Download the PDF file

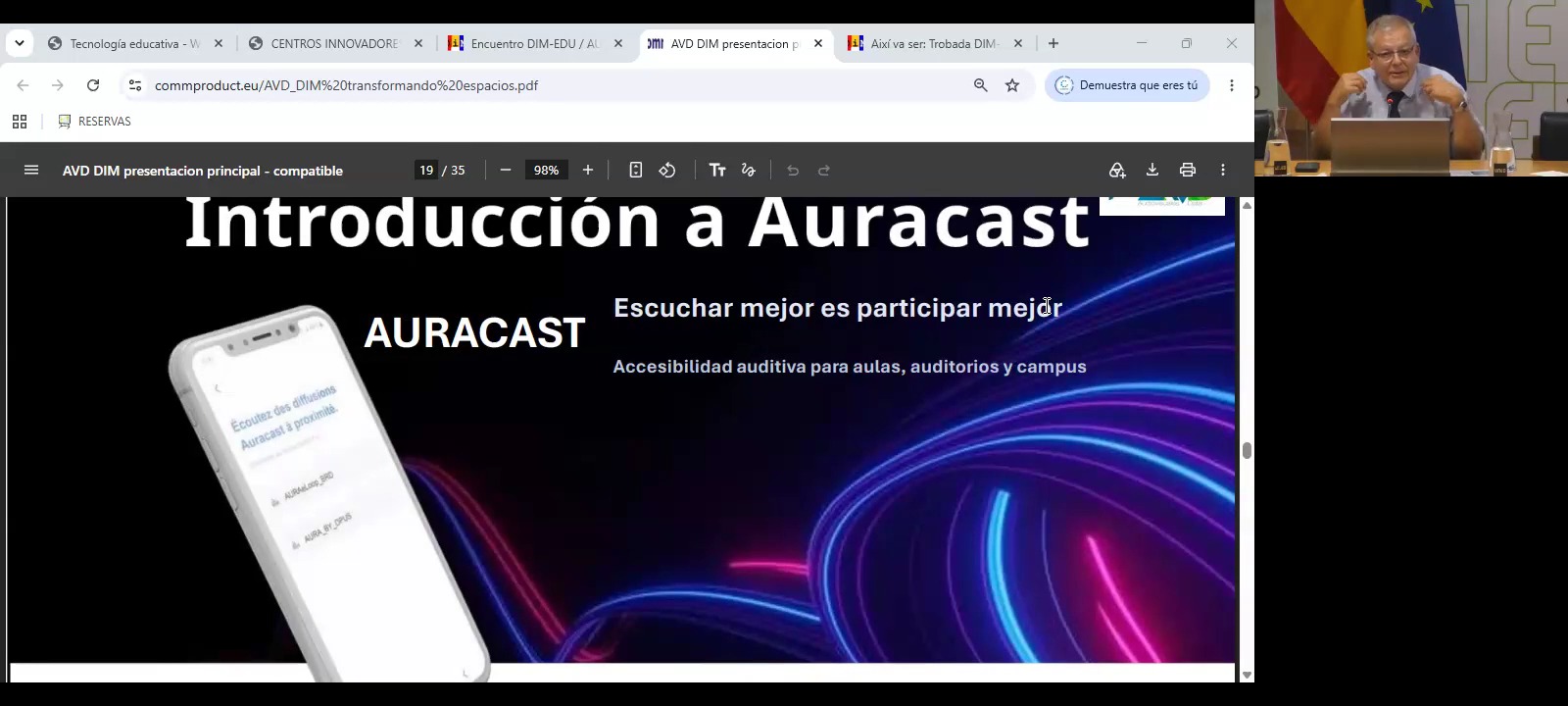pyautogui.click(x=1152, y=170)
